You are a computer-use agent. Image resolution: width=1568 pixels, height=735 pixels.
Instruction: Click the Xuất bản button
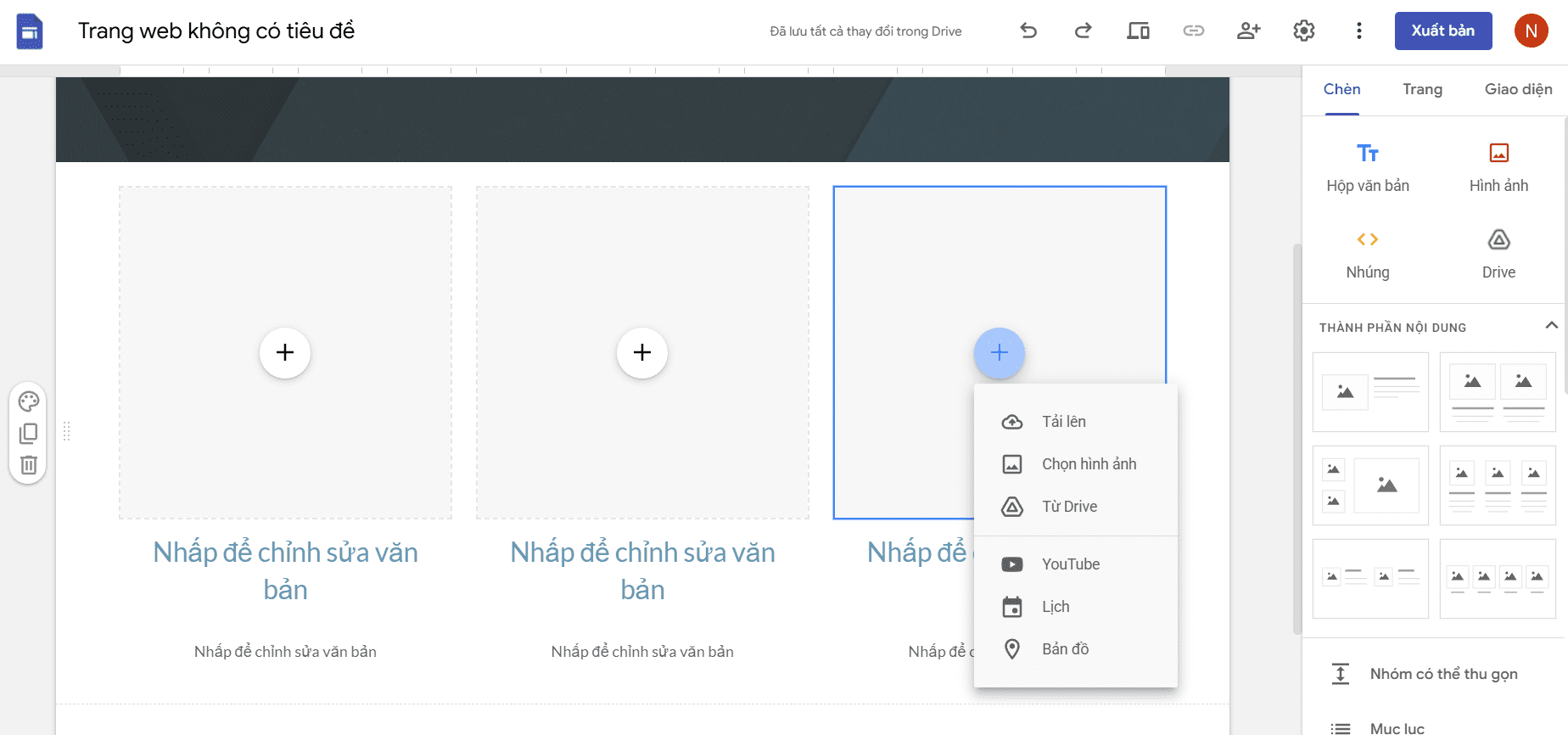point(1443,31)
